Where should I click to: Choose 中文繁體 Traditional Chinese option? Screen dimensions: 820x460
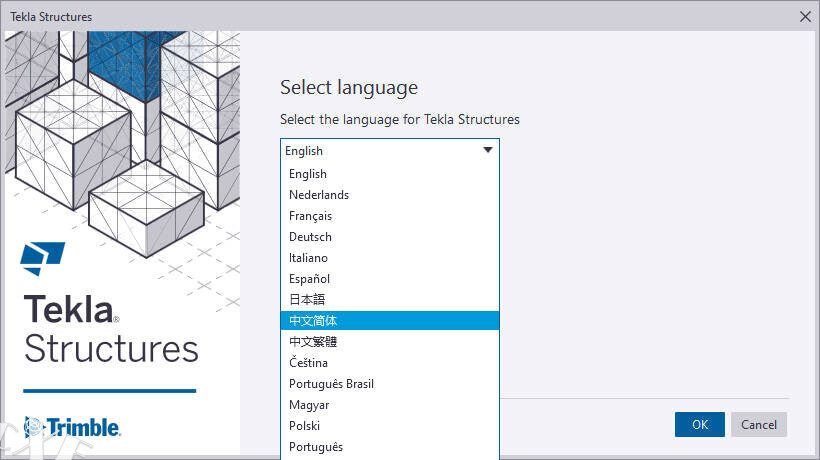pos(313,342)
